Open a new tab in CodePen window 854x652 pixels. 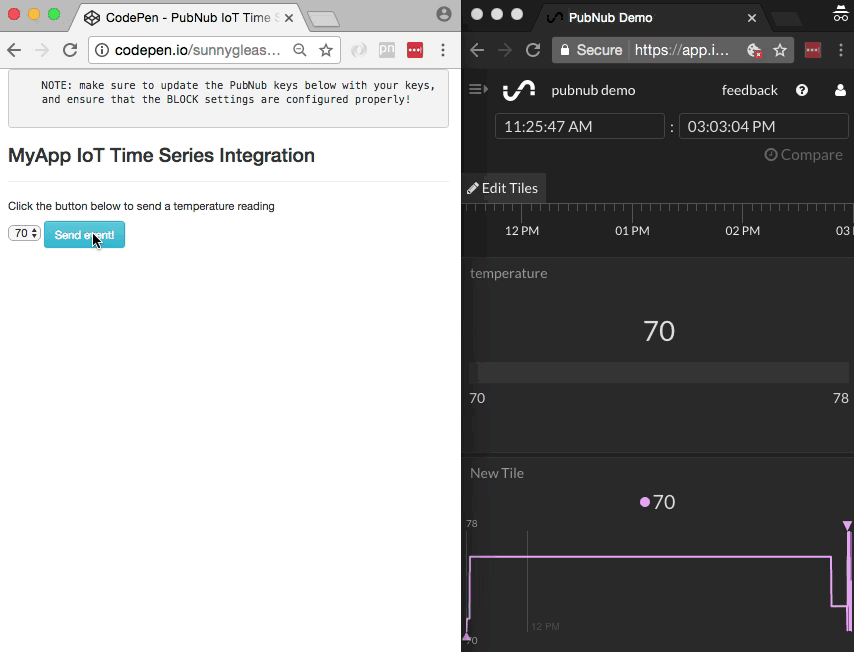coord(324,20)
